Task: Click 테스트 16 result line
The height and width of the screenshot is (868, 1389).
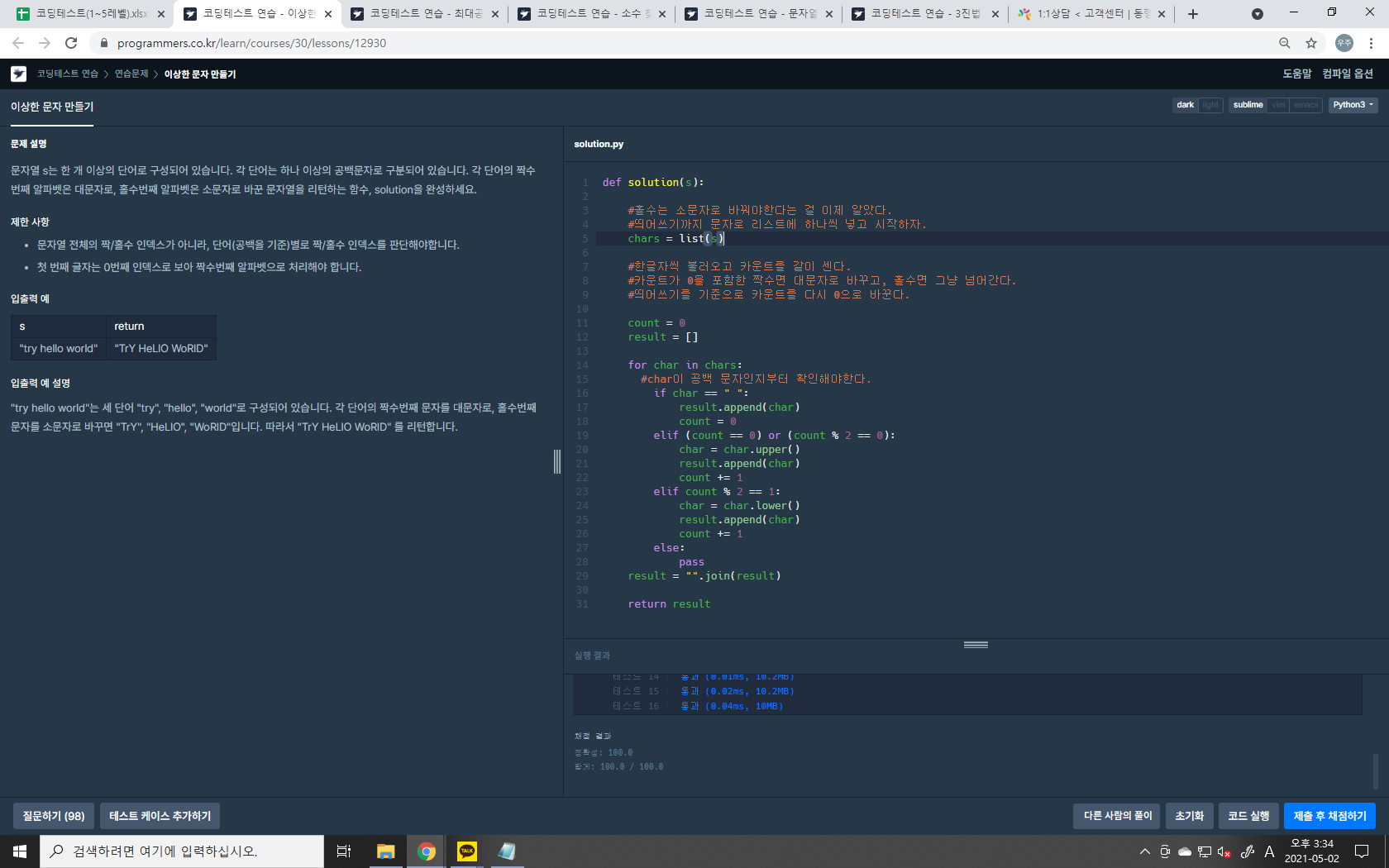Action: (698, 706)
